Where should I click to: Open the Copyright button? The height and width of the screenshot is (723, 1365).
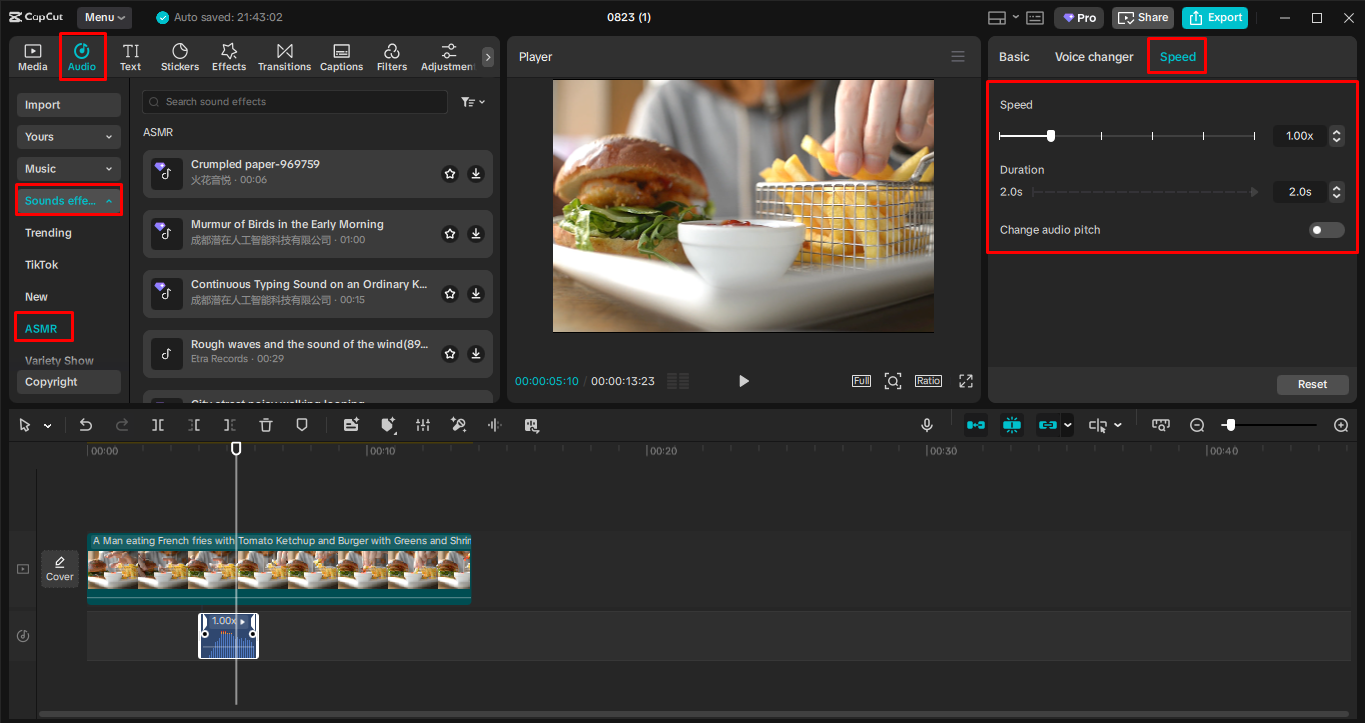point(69,382)
